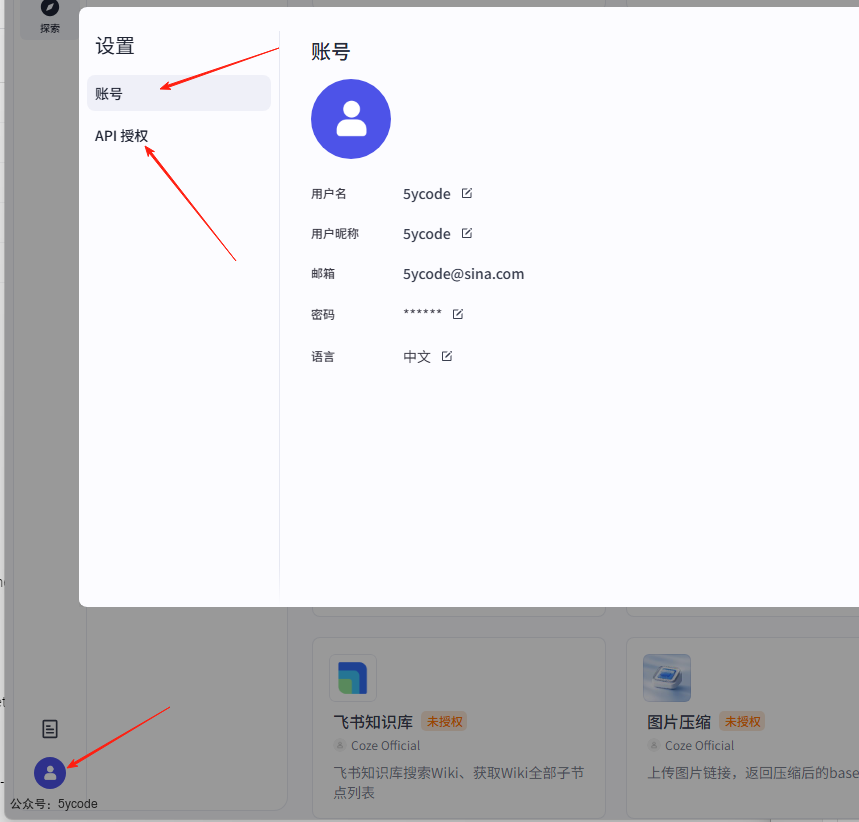The height and width of the screenshot is (822, 859).
Task: Edit the 用户名 with its pencil icon
Action: (467, 193)
